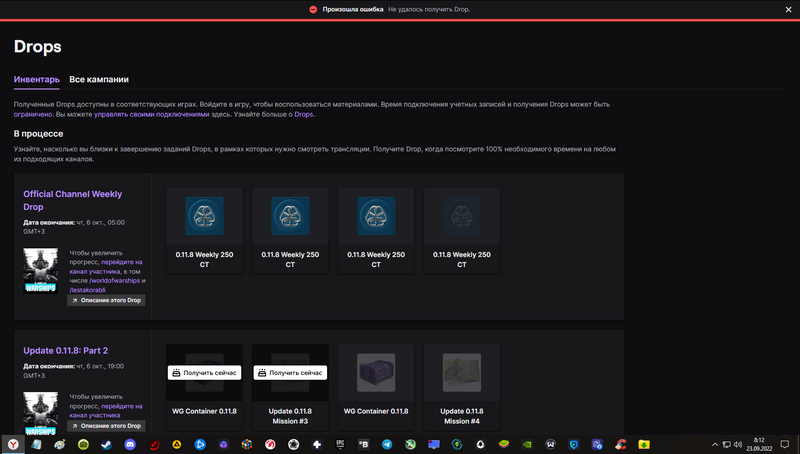The width and height of the screenshot is (800, 454).
Task: Open the green-white ball app in taskbar
Action: click(410, 444)
